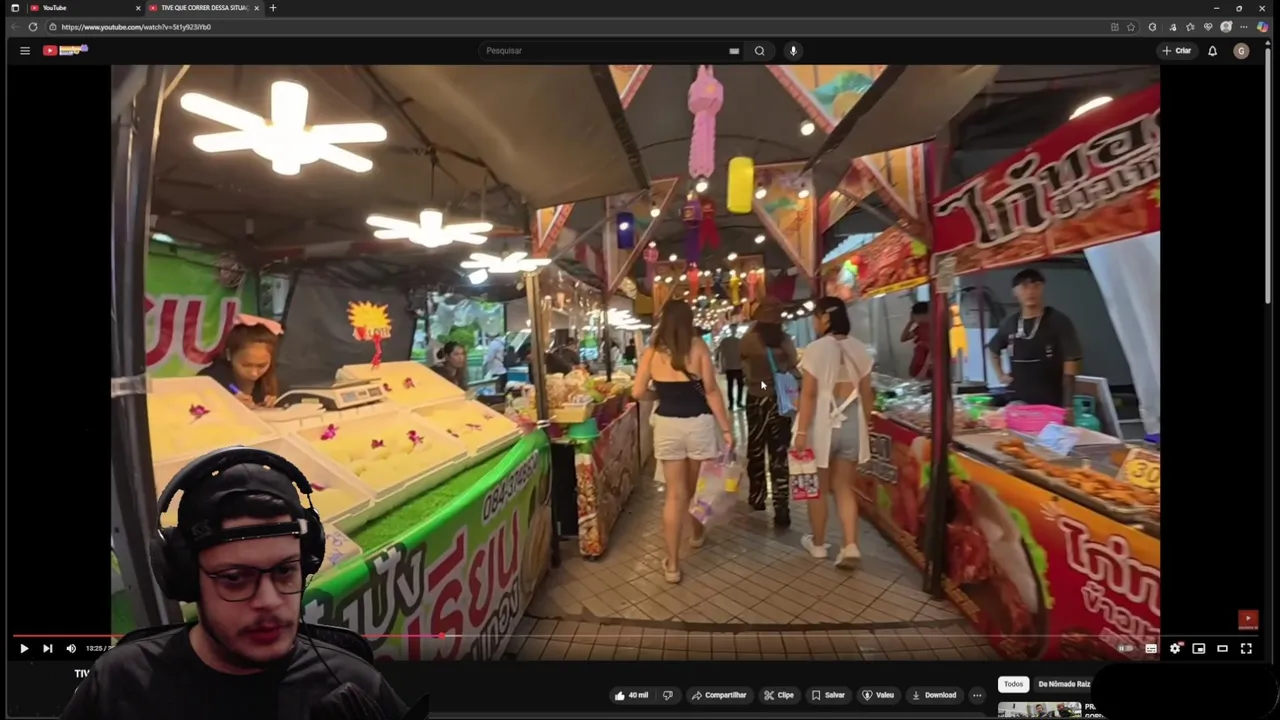The height and width of the screenshot is (720, 1280).
Task: Open the notifications bell
Action: (x=1212, y=50)
